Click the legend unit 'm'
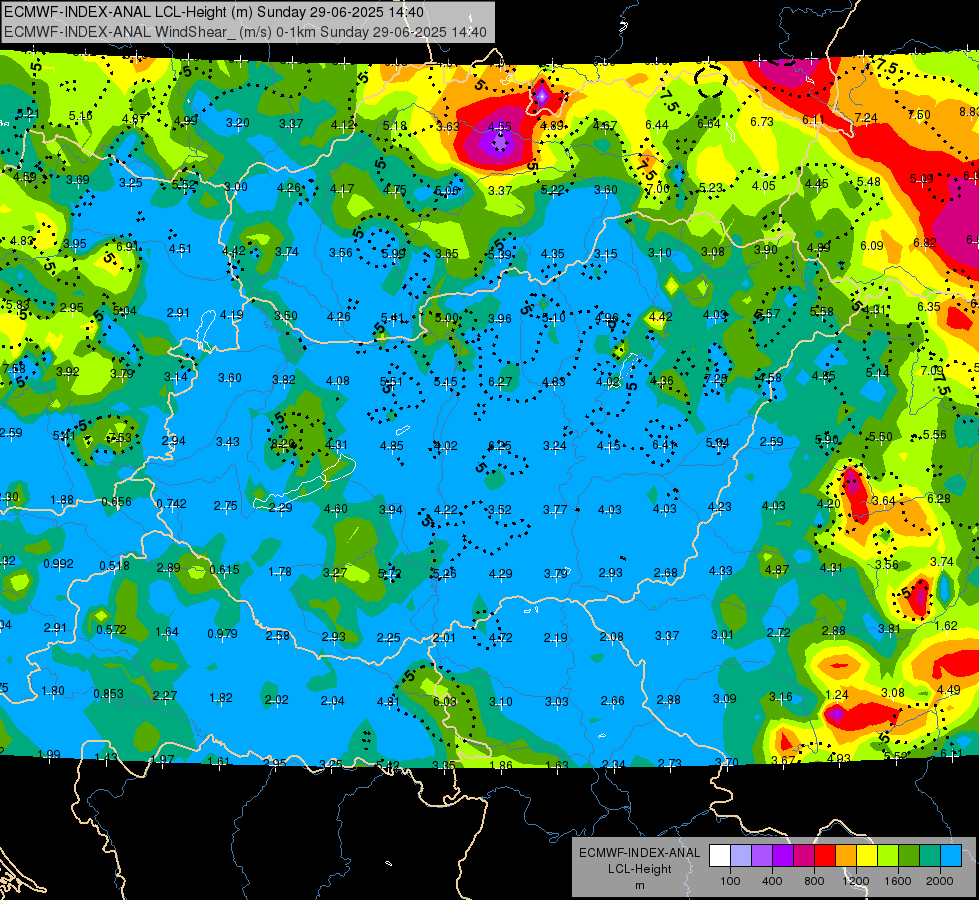The height and width of the screenshot is (900, 979). tap(640, 885)
